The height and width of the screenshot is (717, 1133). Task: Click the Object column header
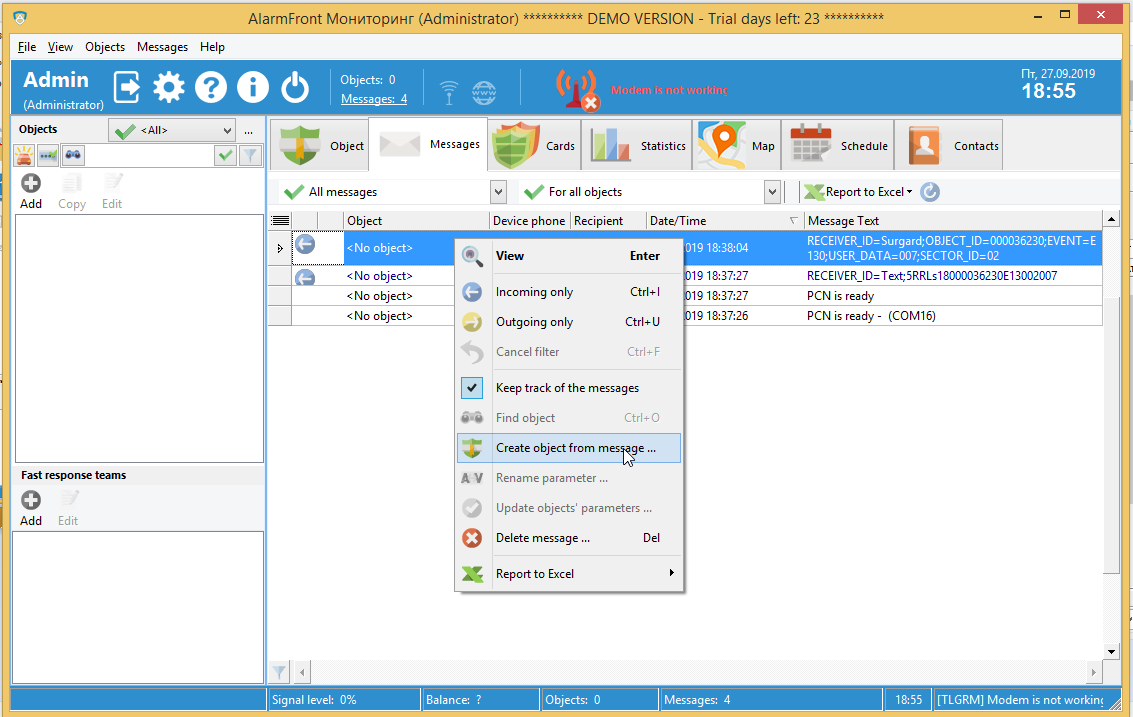click(416, 220)
